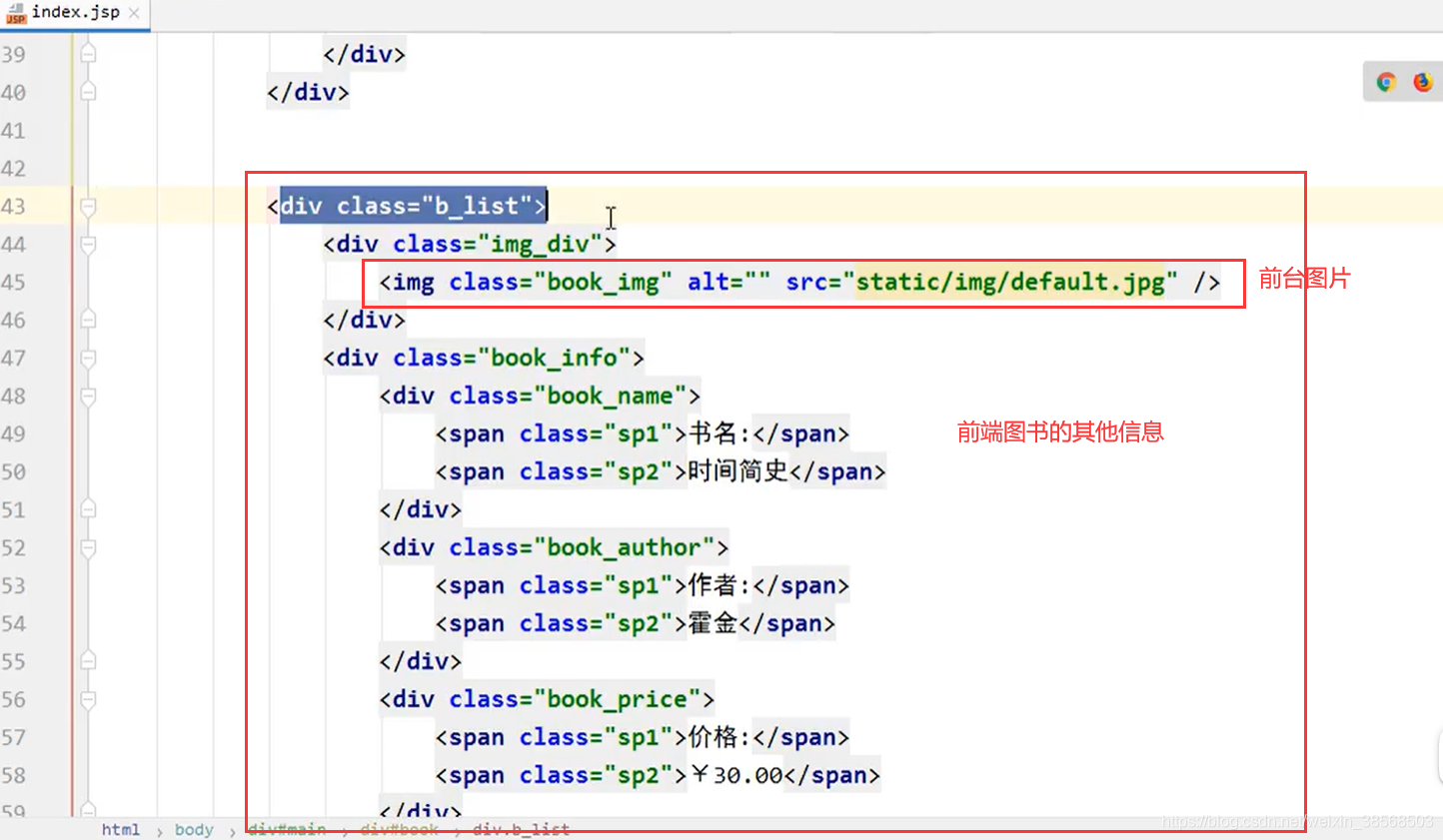Click the selected div class="b_list" tag
The height and width of the screenshot is (840, 1443).
click(407, 206)
